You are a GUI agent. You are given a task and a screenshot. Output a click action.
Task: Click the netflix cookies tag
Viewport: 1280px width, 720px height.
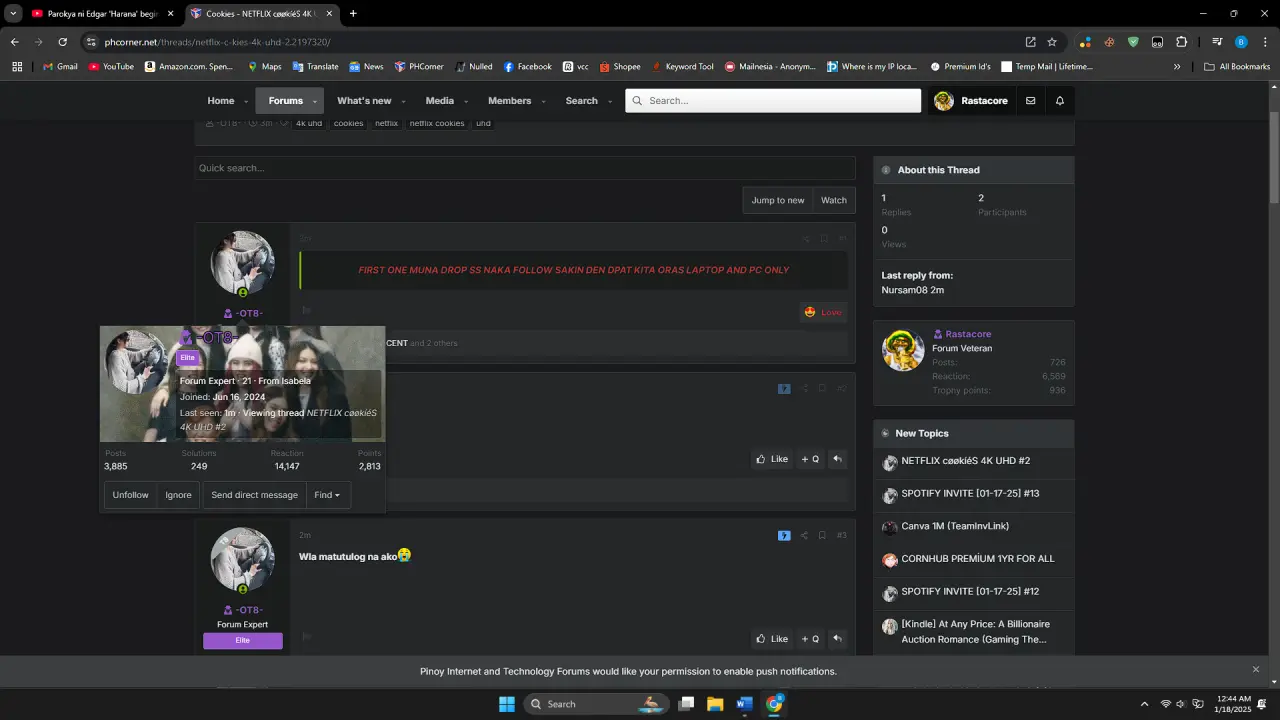[437, 123]
